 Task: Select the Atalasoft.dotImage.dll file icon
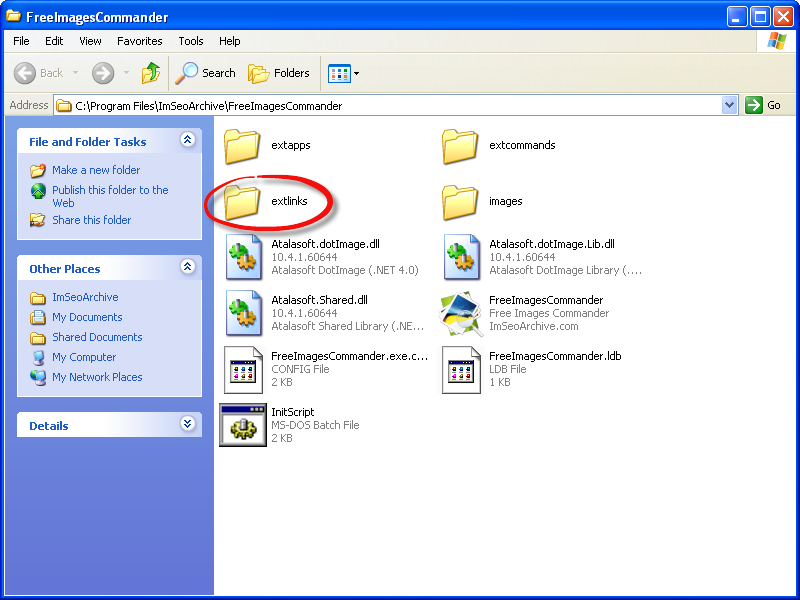(x=243, y=257)
